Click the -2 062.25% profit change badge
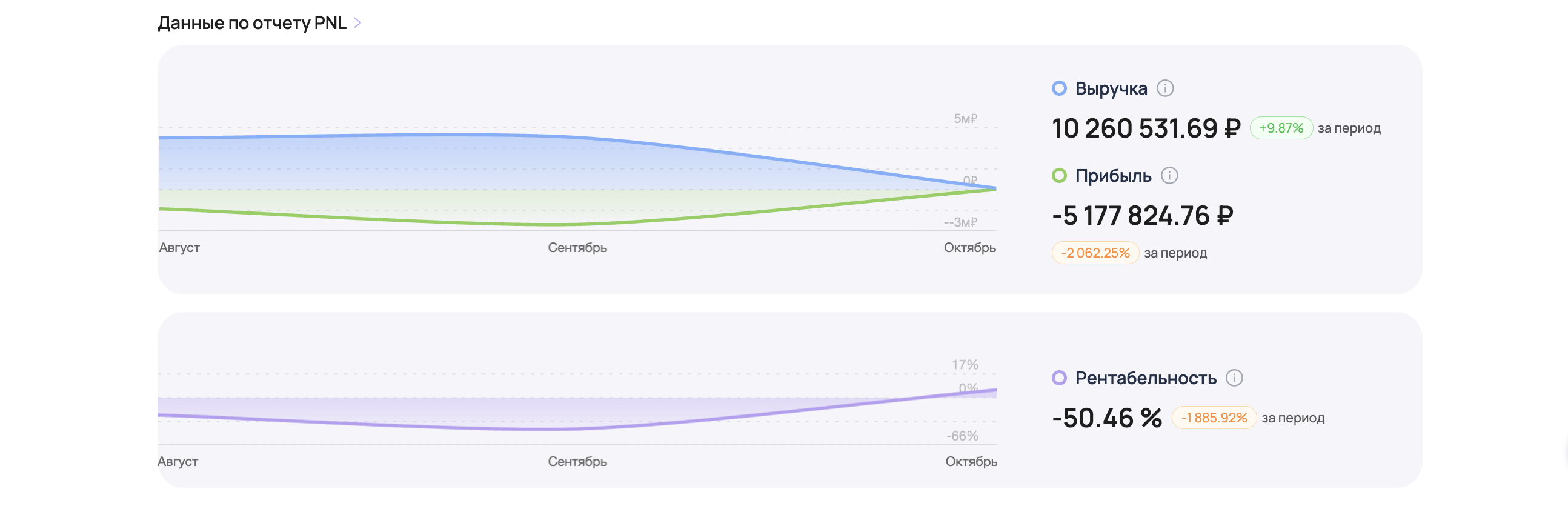 click(1095, 253)
